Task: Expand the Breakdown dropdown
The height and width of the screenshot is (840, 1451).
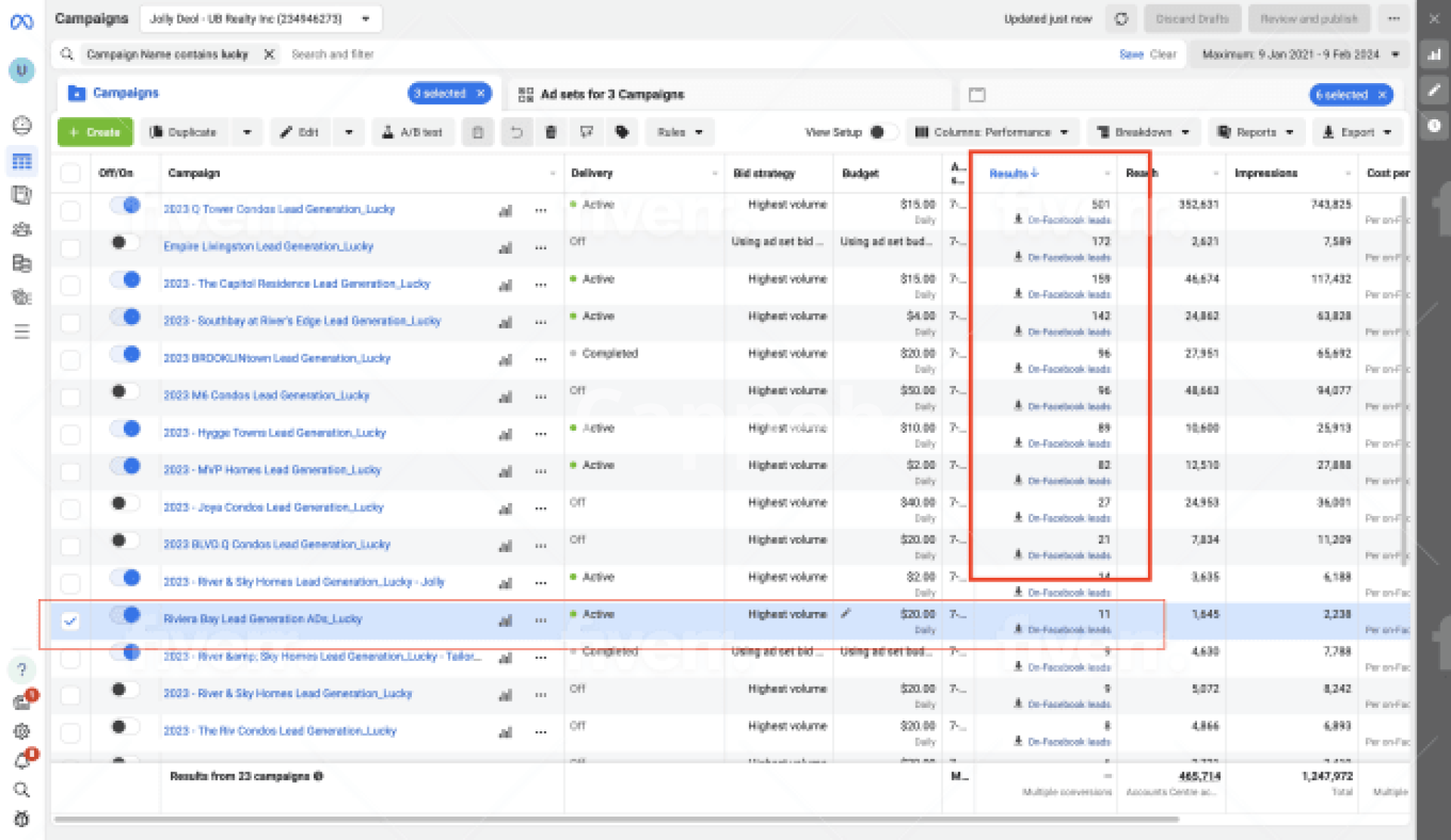Action: click(1143, 132)
